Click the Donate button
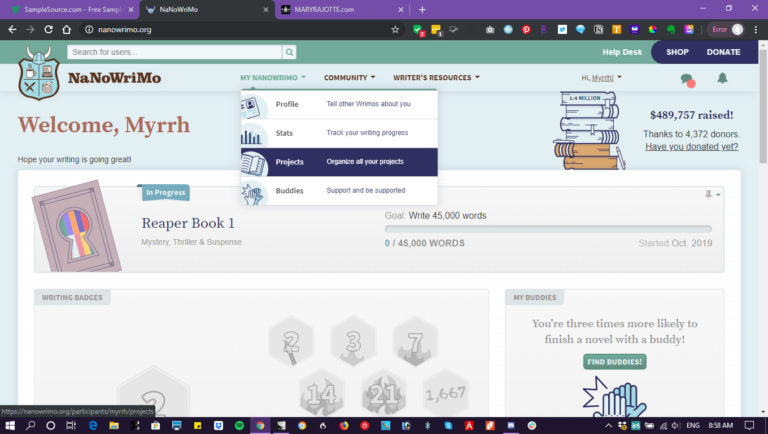The width and height of the screenshot is (768, 434). tap(723, 52)
